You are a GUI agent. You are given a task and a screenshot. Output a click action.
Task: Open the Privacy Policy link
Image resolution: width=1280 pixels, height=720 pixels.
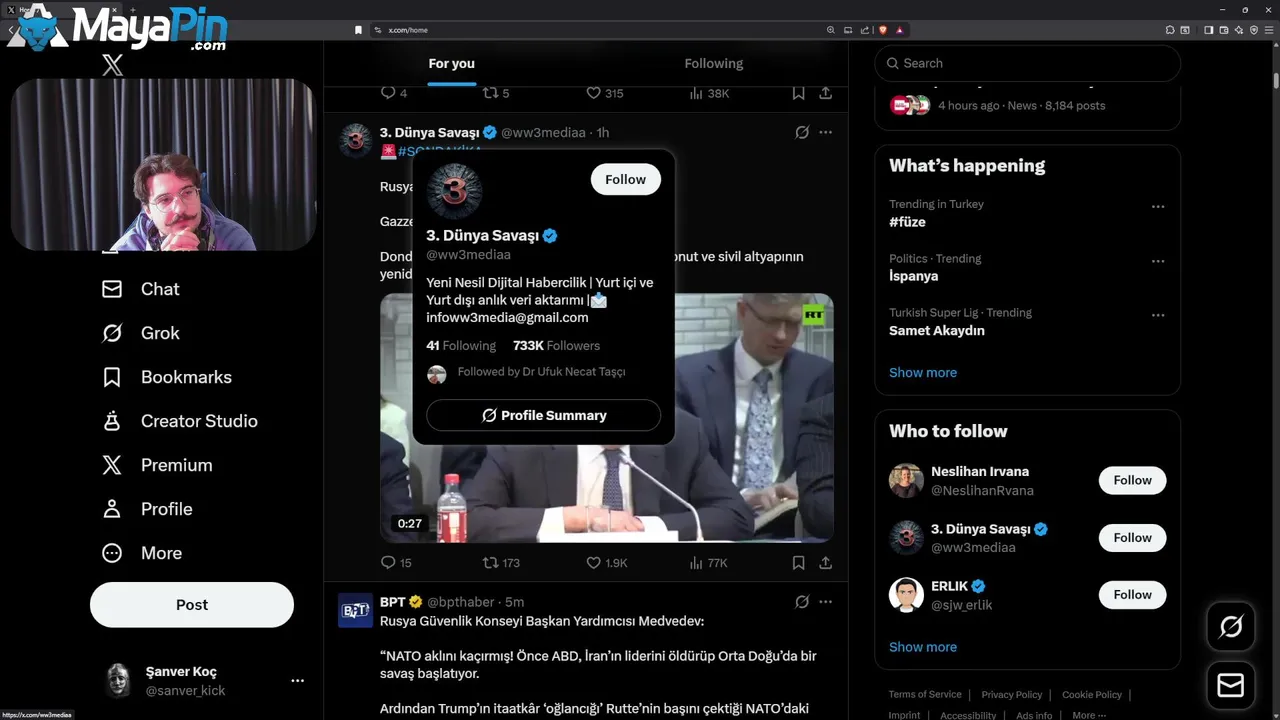pyautogui.click(x=1012, y=694)
